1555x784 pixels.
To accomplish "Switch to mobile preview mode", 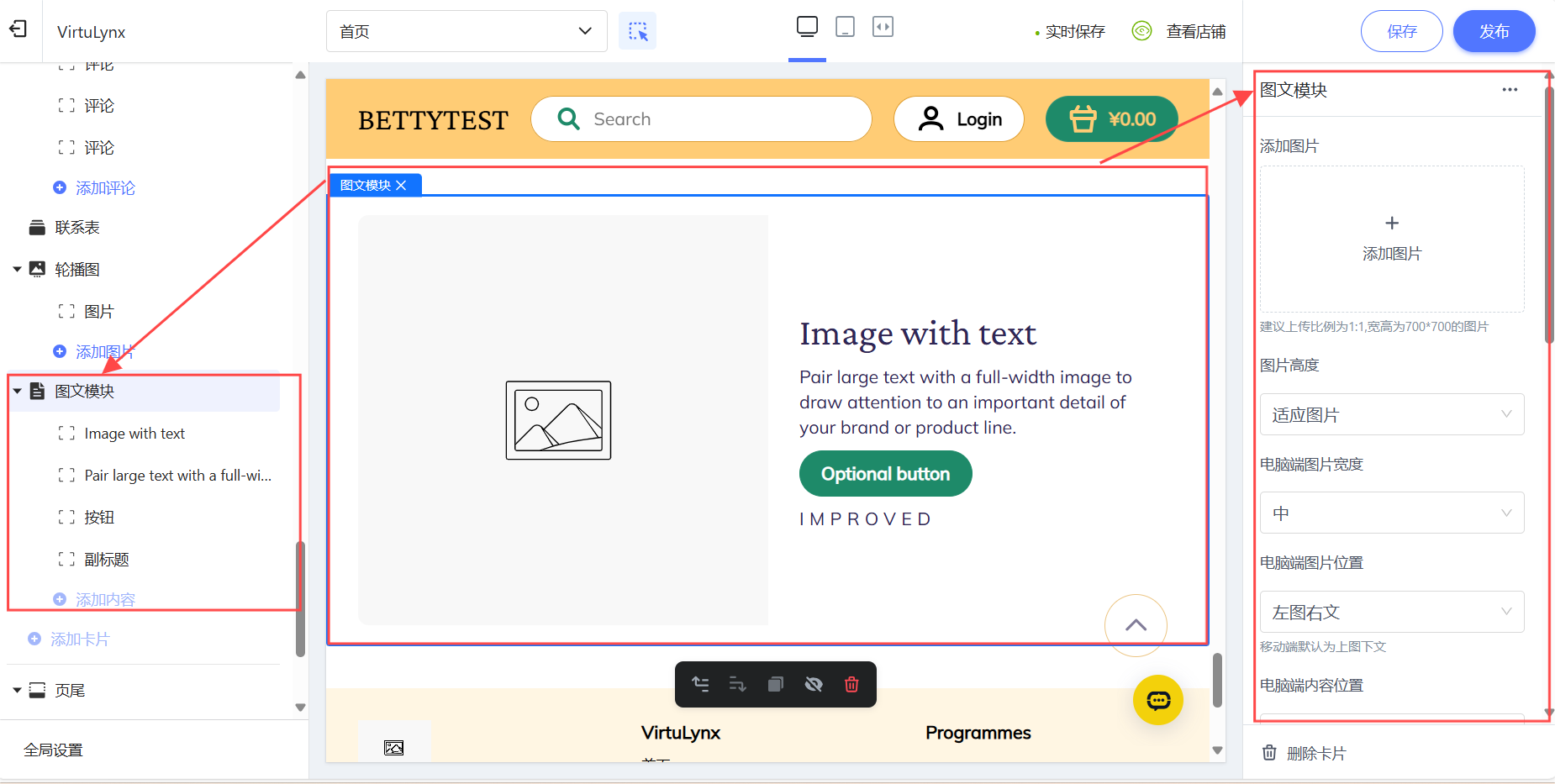I will (846, 27).
